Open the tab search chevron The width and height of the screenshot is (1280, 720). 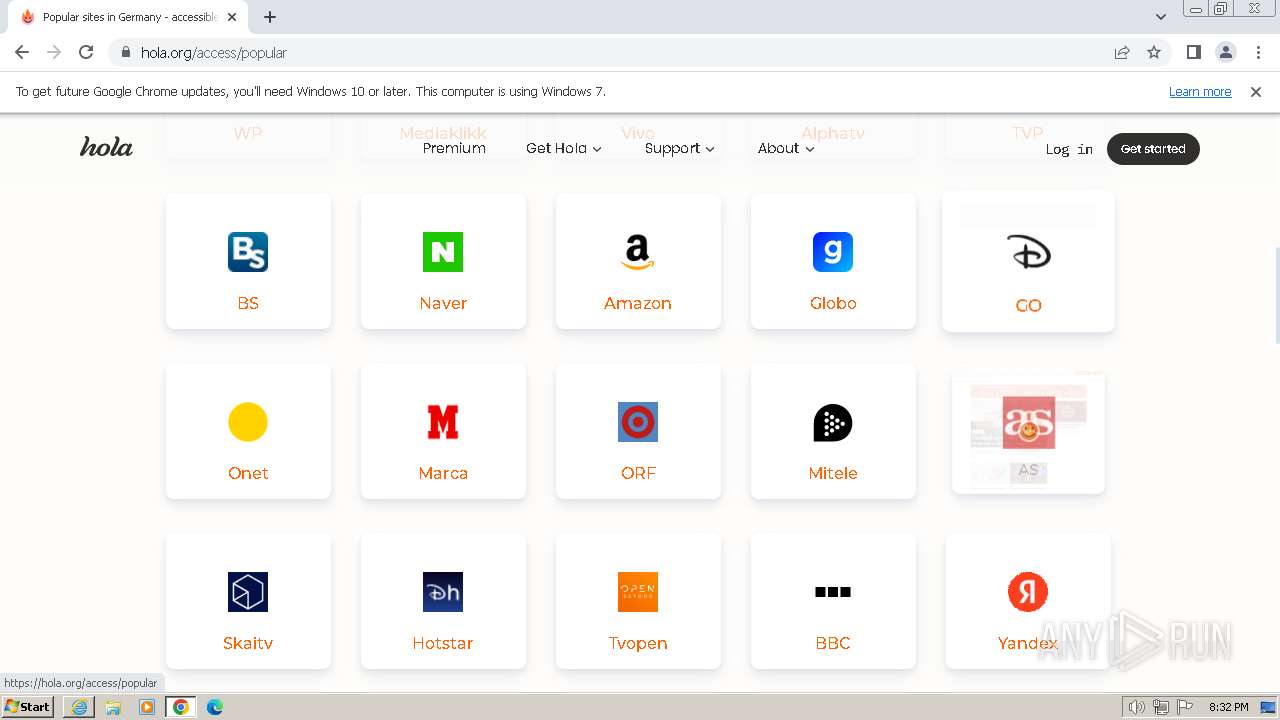coord(1161,17)
